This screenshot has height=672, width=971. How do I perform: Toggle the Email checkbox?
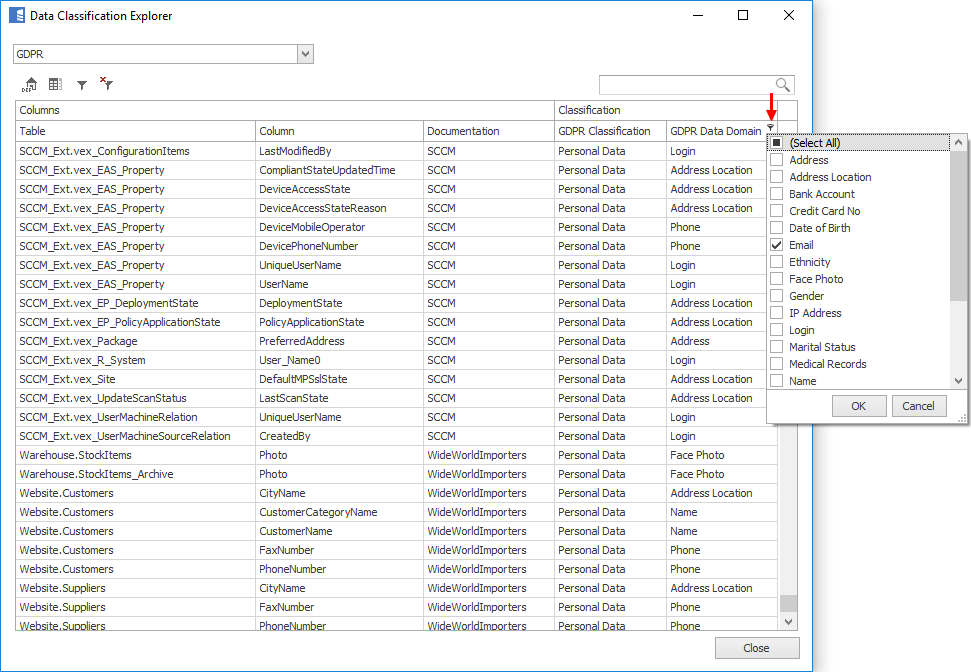click(776, 245)
